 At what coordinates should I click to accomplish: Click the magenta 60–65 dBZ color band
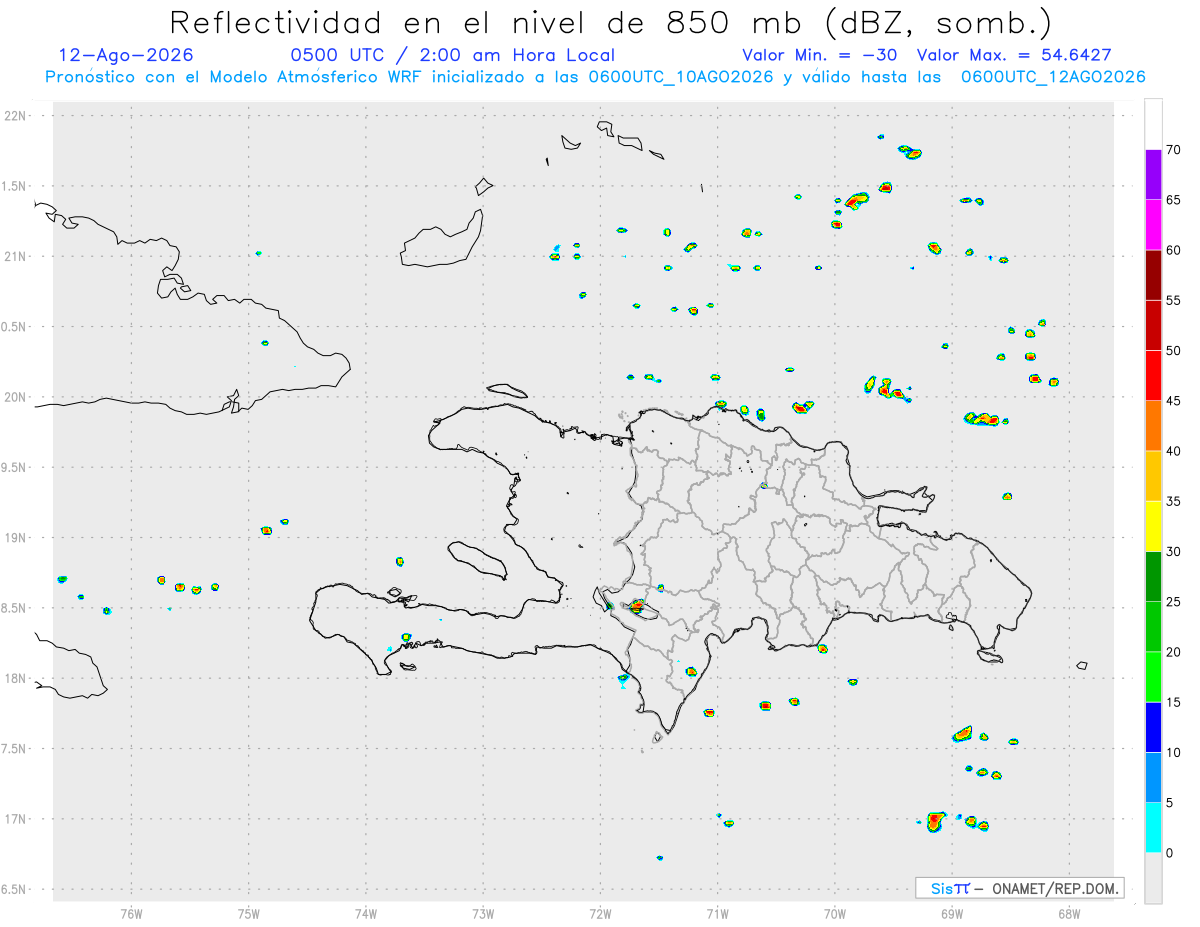pos(1153,225)
